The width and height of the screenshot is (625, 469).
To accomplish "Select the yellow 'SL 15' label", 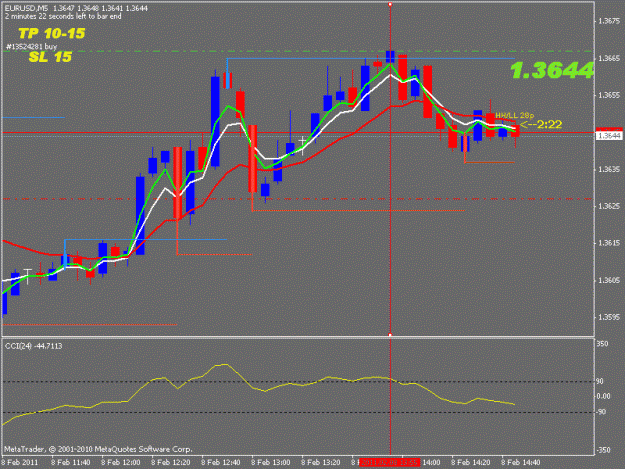I will 50,57.
